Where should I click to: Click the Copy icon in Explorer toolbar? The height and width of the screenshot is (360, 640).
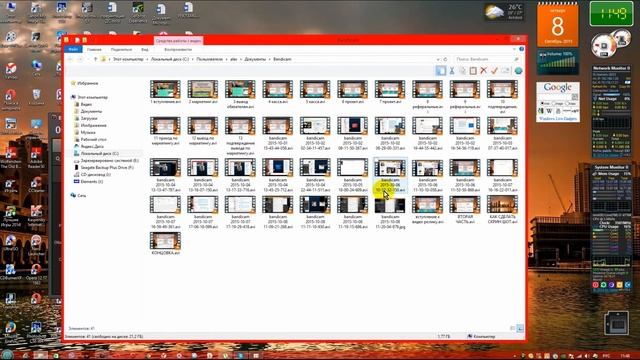[462, 71]
